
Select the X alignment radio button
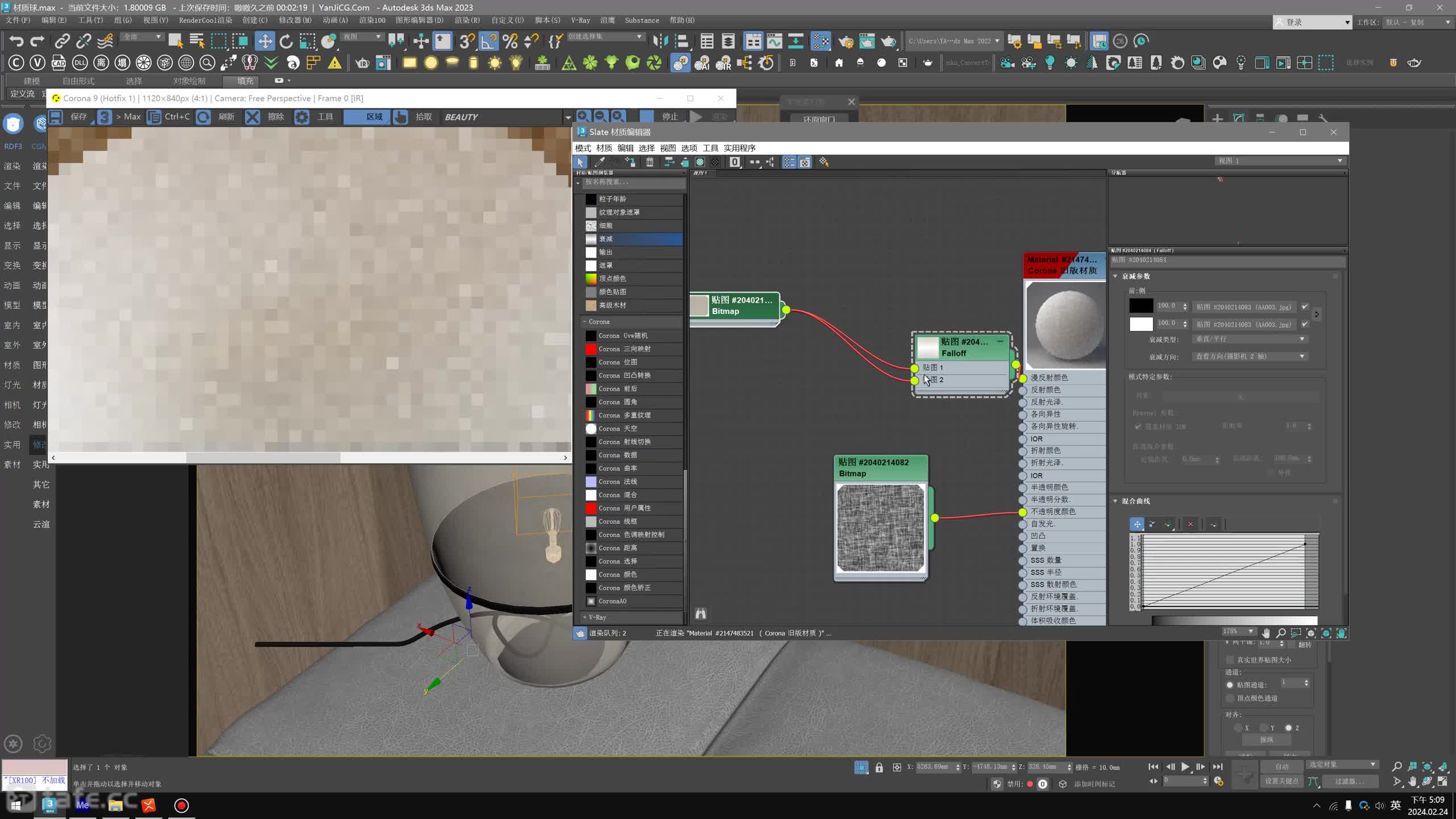(x=1238, y=727)
